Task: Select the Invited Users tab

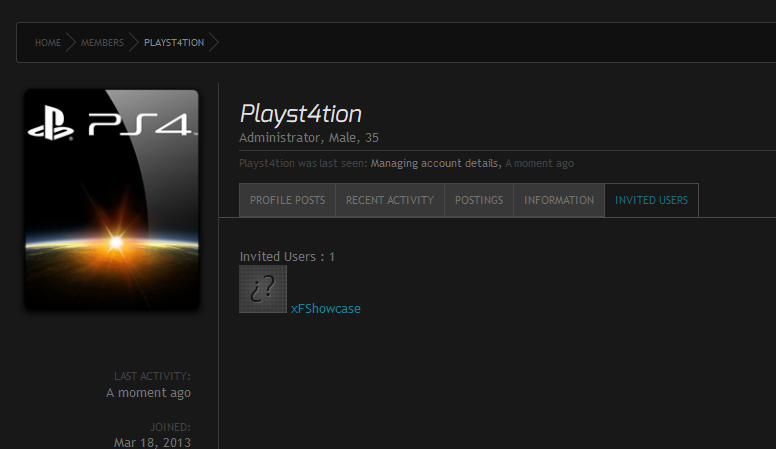Action: click(651, 200)
